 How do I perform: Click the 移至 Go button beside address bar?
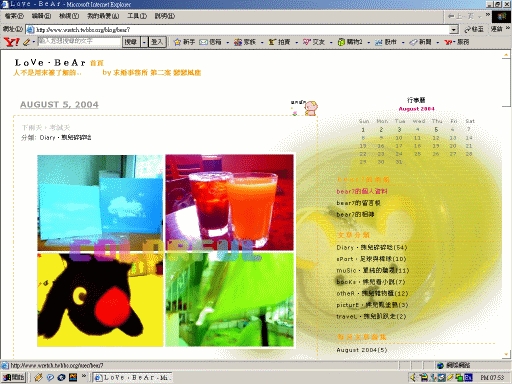tap(474, 29)
